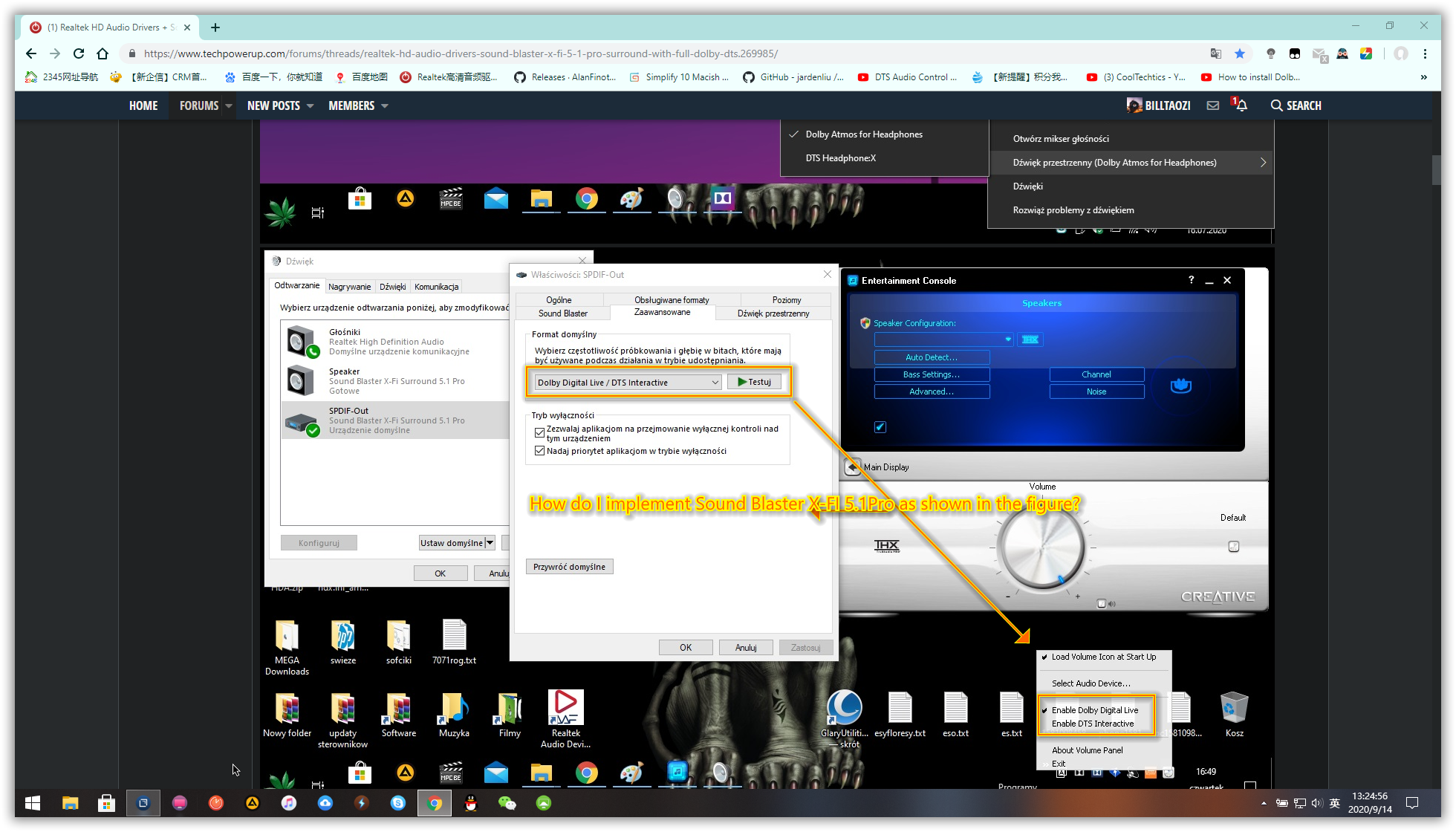Show hidden bookmarks with the » chevron
Image resolution: width=1456 pixels, height=832 pixels.
pos(1423,77)
